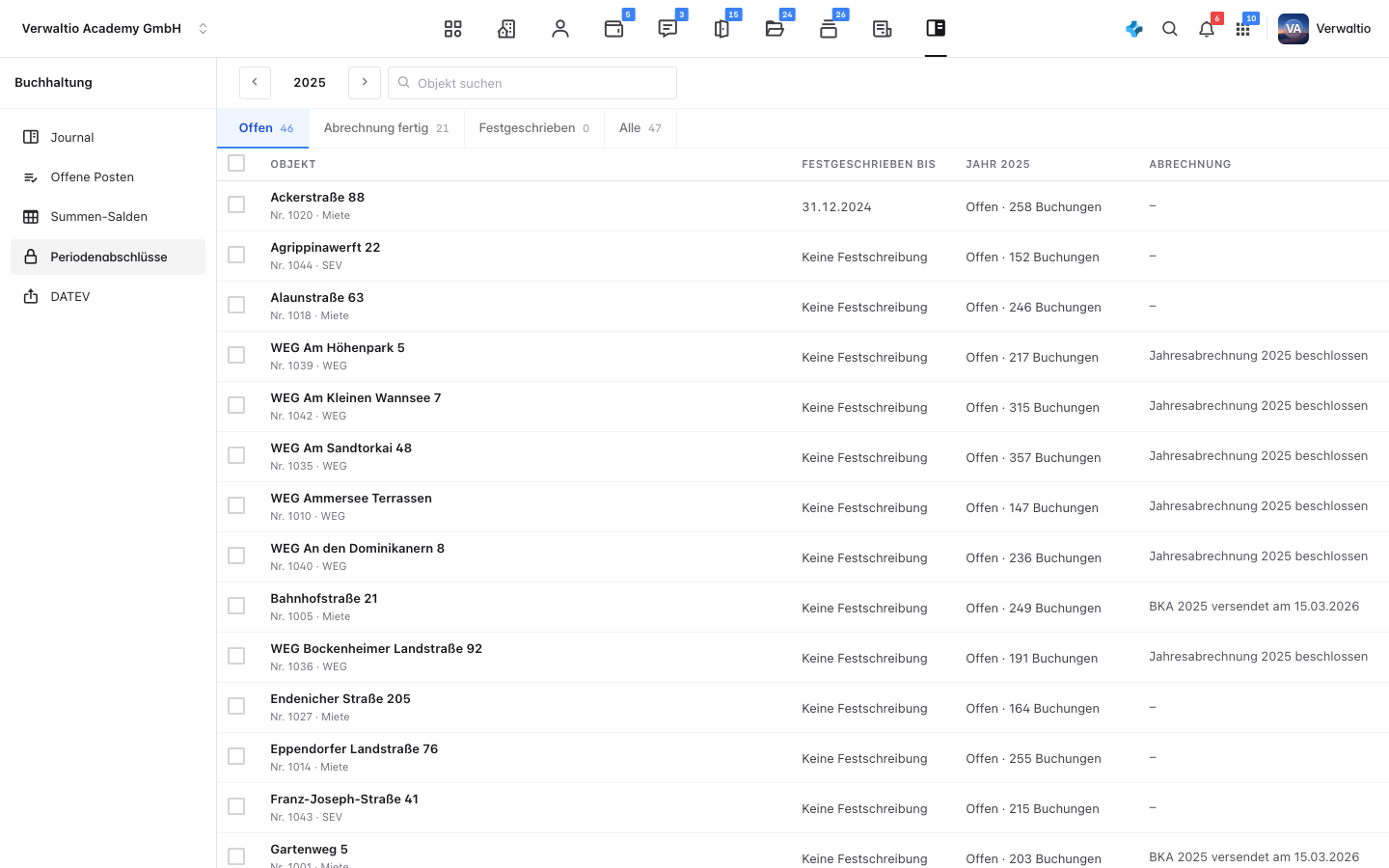
Task: Tick the checkbox for Ackerstraße 88
Action: [236, 204]
